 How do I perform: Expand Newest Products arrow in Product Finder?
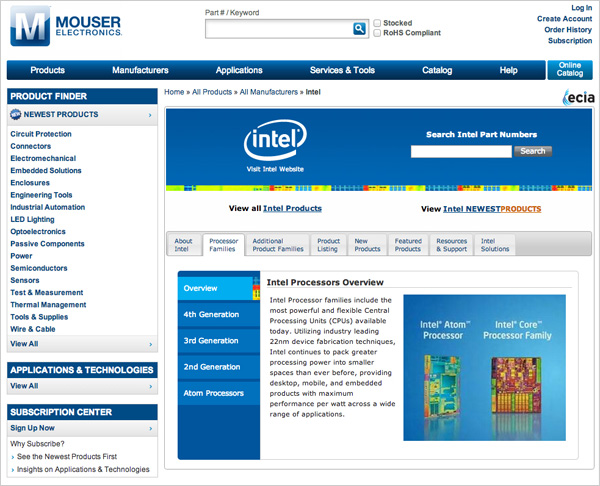click(150, 115)
